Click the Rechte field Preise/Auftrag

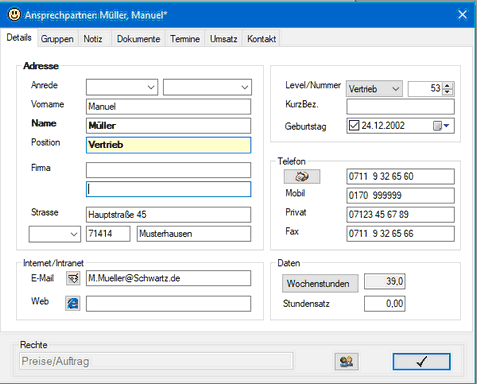[156, 361]
